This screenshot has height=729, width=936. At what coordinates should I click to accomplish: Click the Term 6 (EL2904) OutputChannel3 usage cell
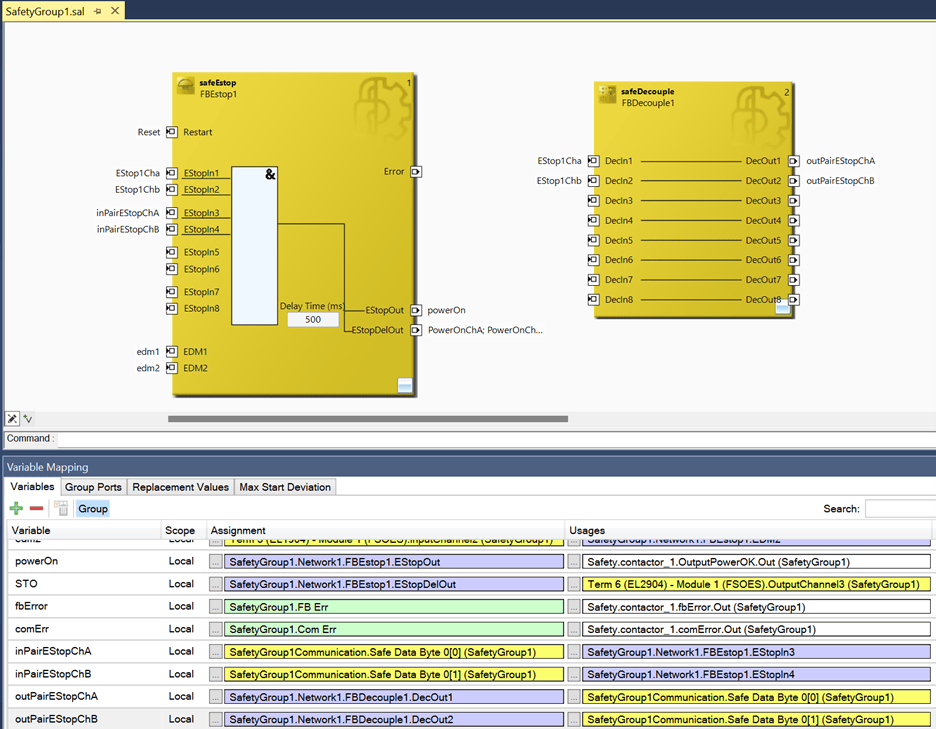756,585
